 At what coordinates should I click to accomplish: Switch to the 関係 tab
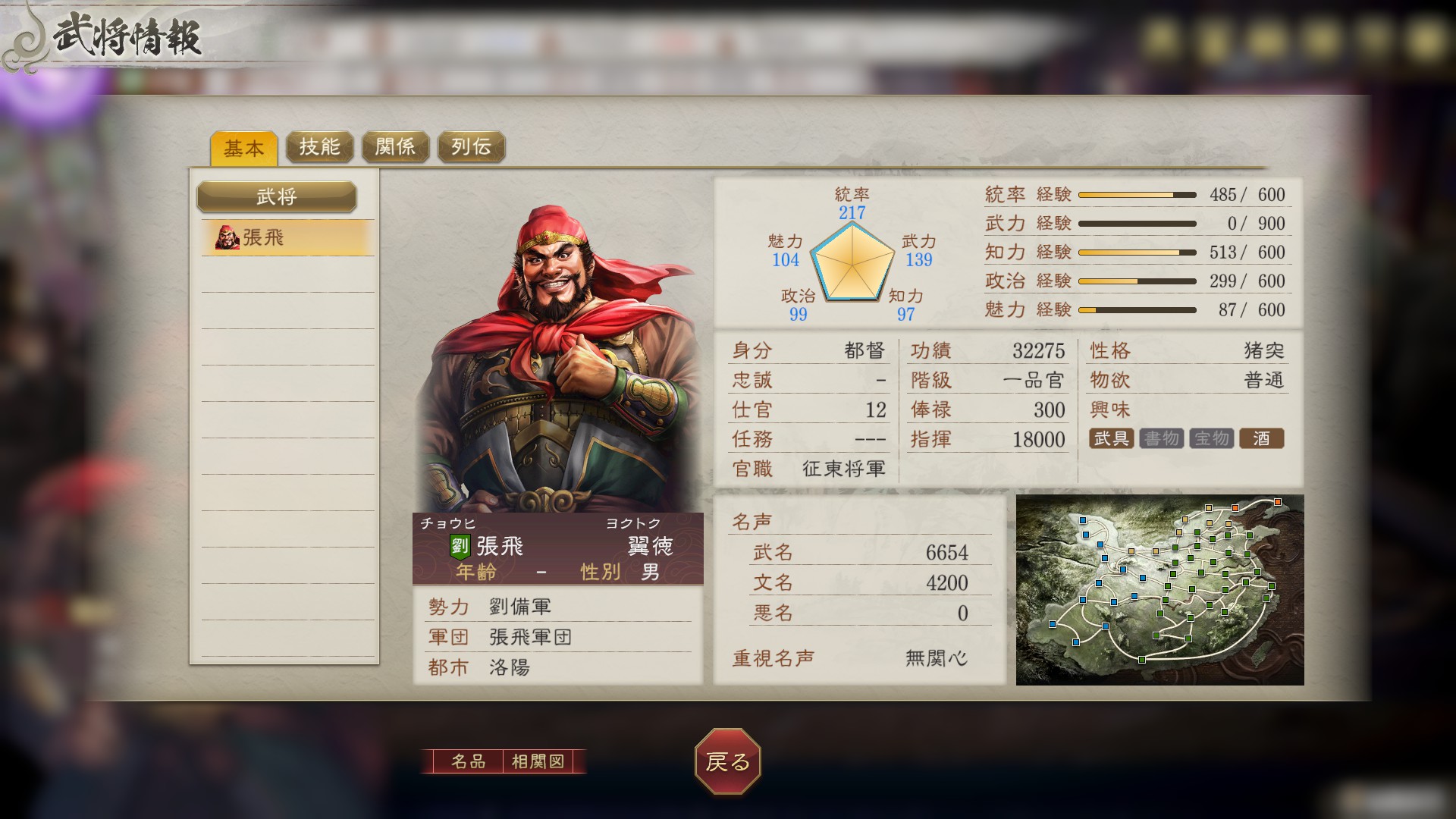395,146
